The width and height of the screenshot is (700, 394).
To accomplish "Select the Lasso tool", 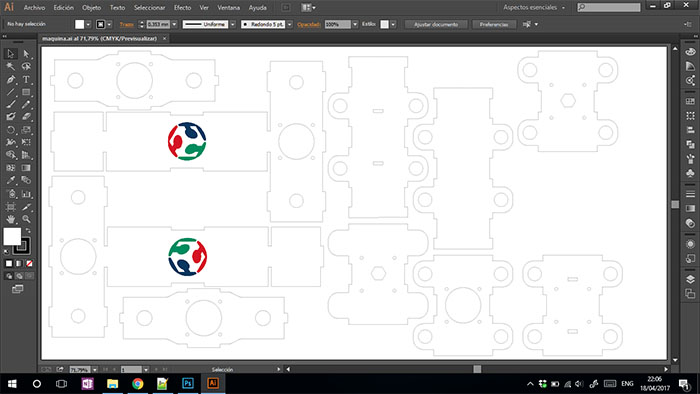I will pos(26,66).
